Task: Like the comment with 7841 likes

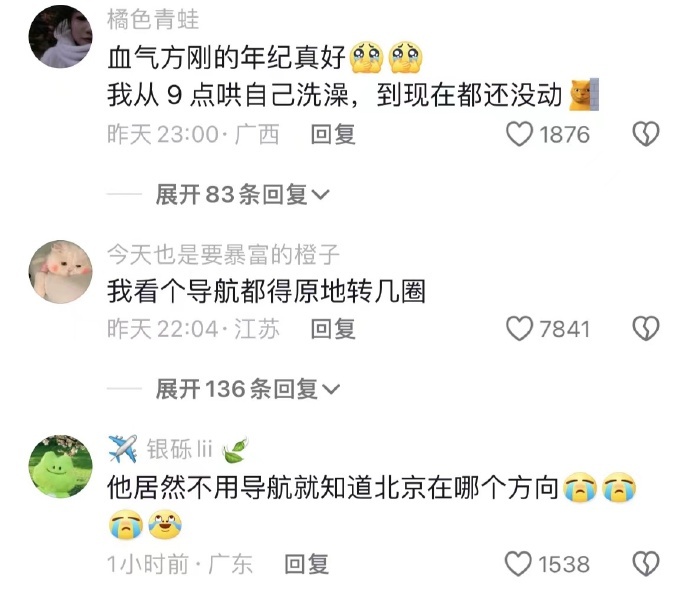Action: pyautogui.click(x=519, y=329)
